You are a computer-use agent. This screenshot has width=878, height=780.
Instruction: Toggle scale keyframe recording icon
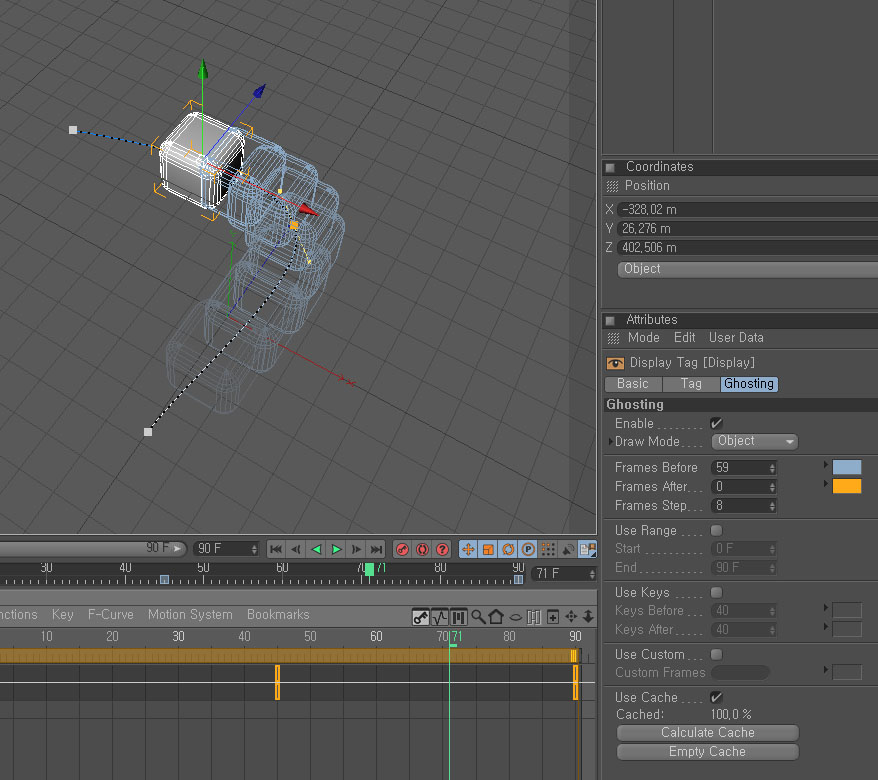pos(488,549)
